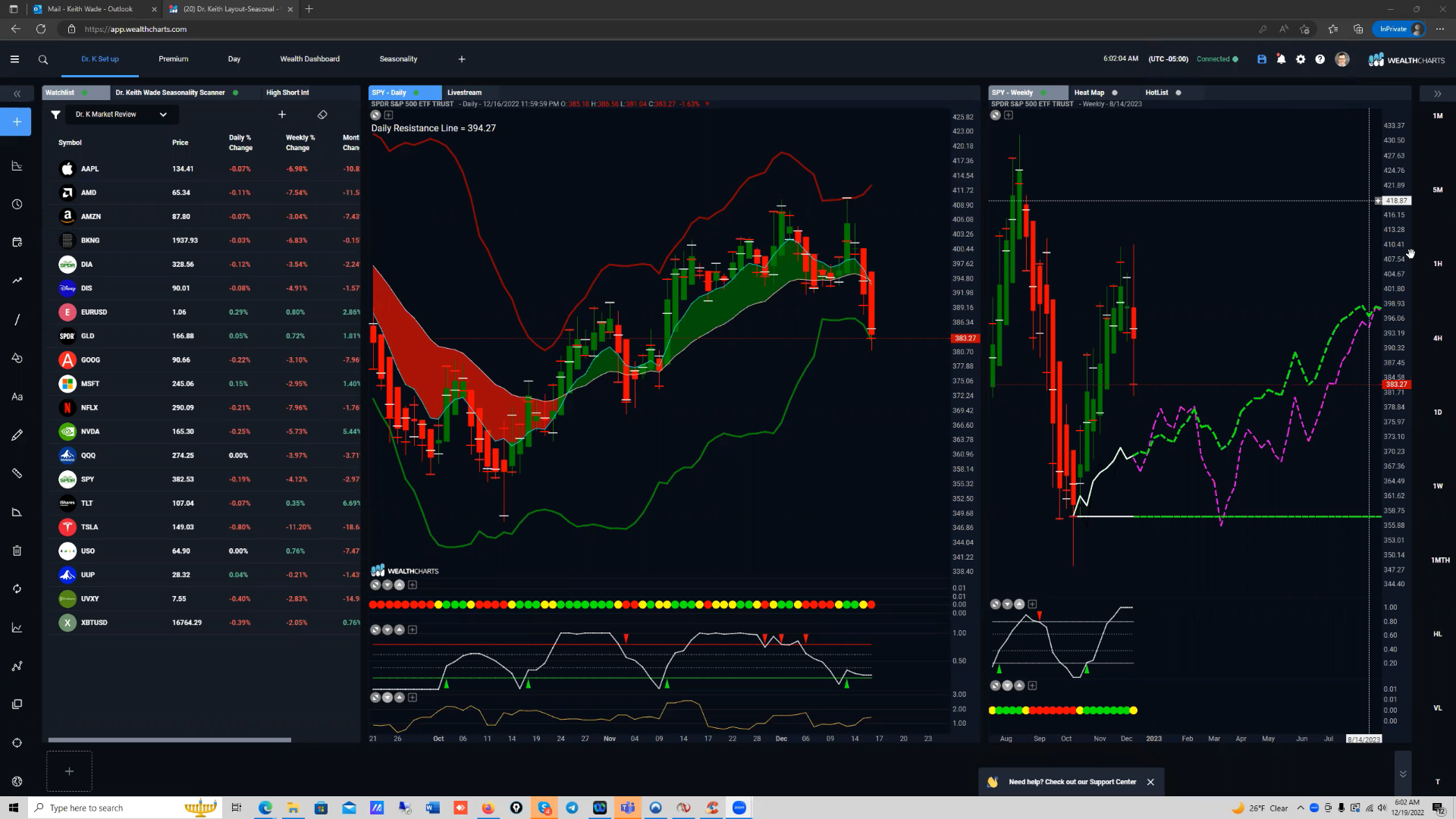Click the globe icon at bottom of sidebar
This screenshot has width=1456, height=819.
pyautogui.click(x=17, y=781)
